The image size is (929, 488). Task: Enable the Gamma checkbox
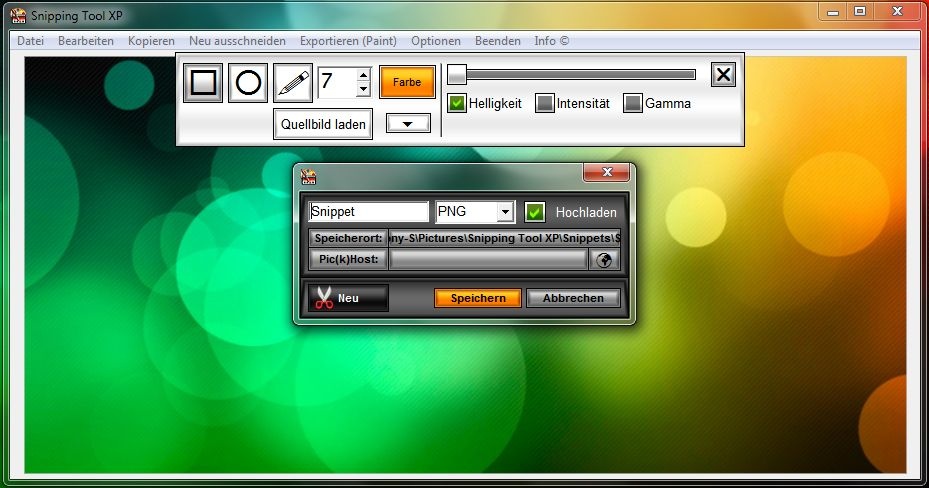632,103
